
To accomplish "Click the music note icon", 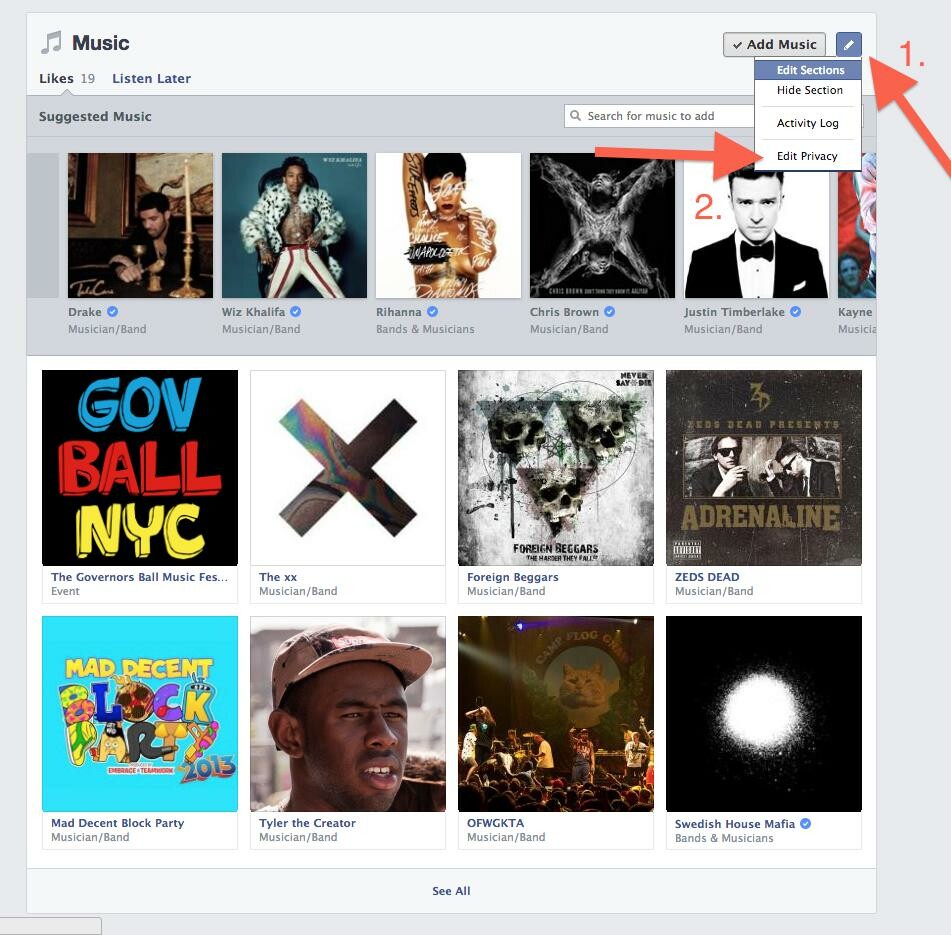I will tap(51, 43).
